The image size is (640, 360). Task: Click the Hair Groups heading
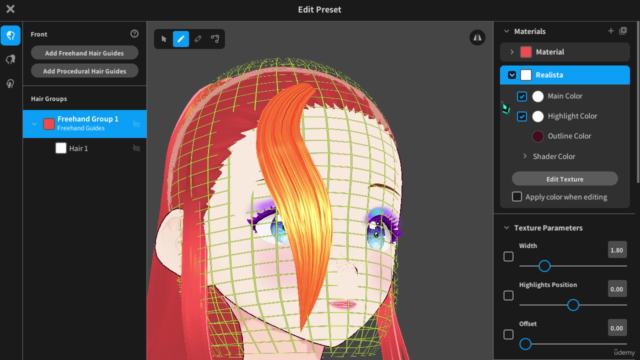49,99
